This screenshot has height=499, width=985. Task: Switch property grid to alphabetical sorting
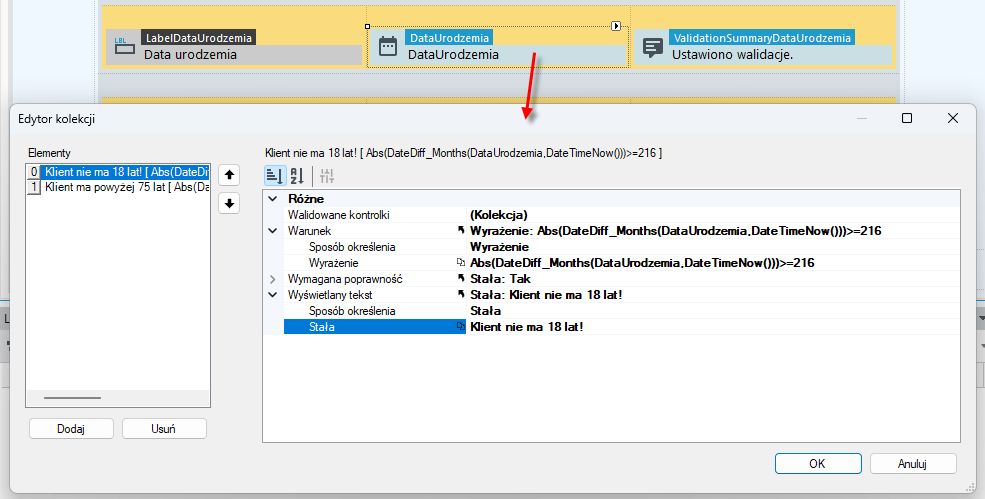(297, 176)
